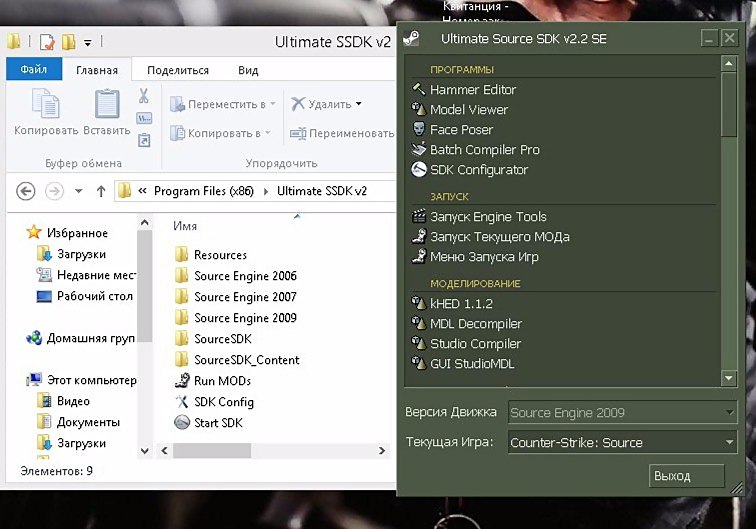Click Запуск Engine Tools entry
The height and width of the screenshot is (529, 756).
click(479, 217)
